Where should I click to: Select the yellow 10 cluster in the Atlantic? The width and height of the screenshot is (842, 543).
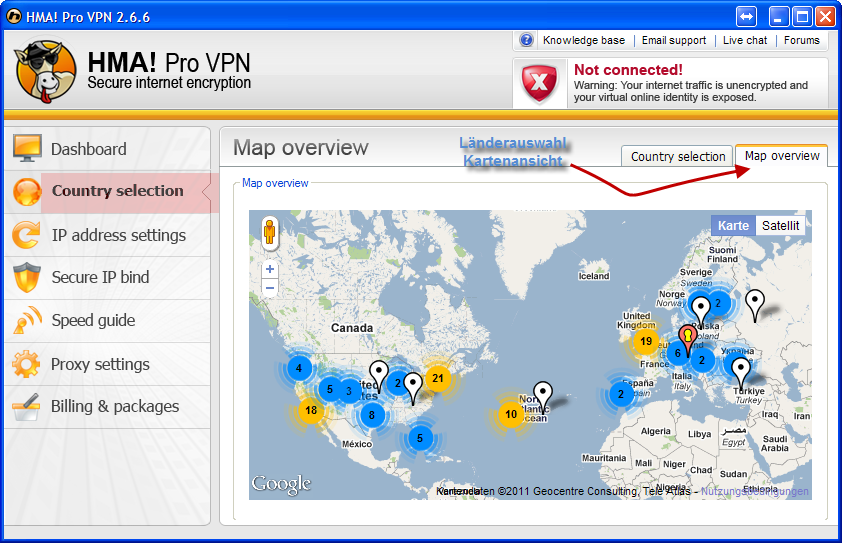511,414
